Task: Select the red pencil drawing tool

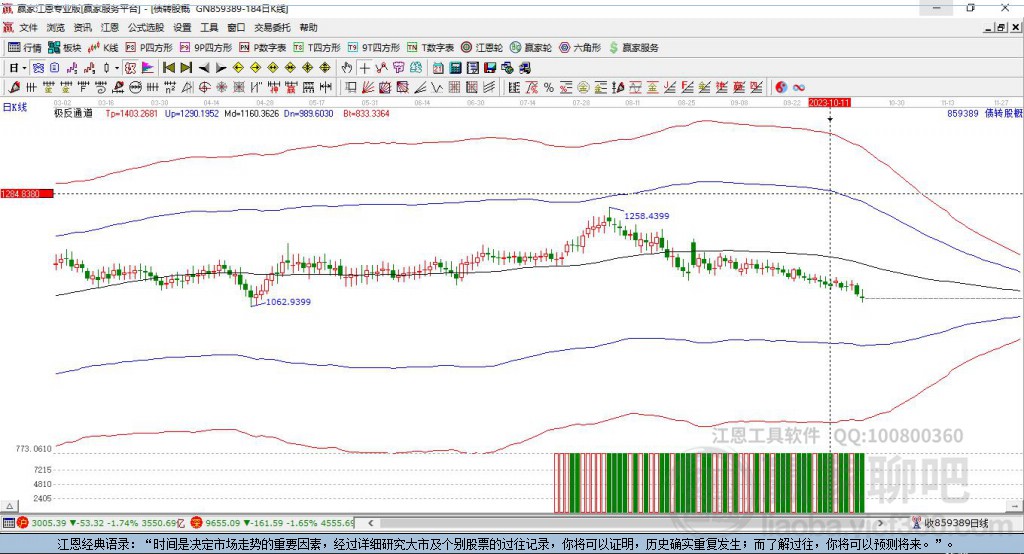Action: 14,88
